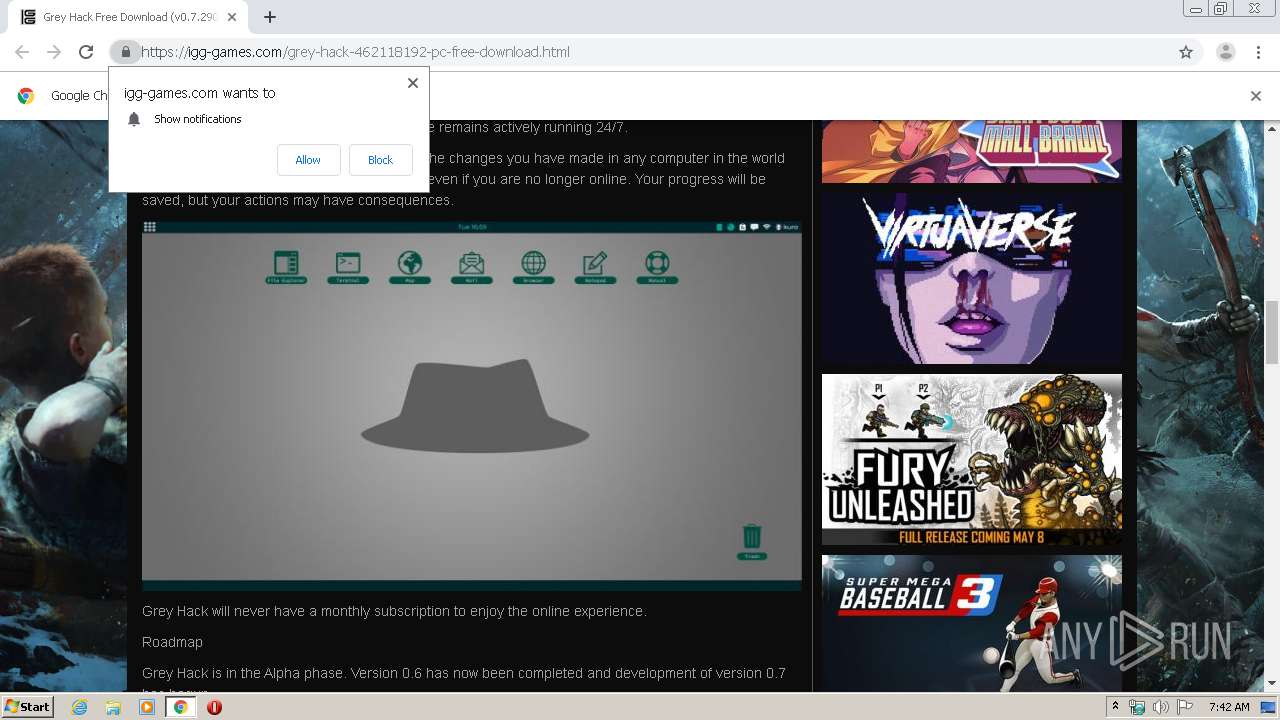Image resolution: width=1280 pixels, height=720 pixels.
Task: Open the Windows Start menu
Action: click(x=27, y=706)
